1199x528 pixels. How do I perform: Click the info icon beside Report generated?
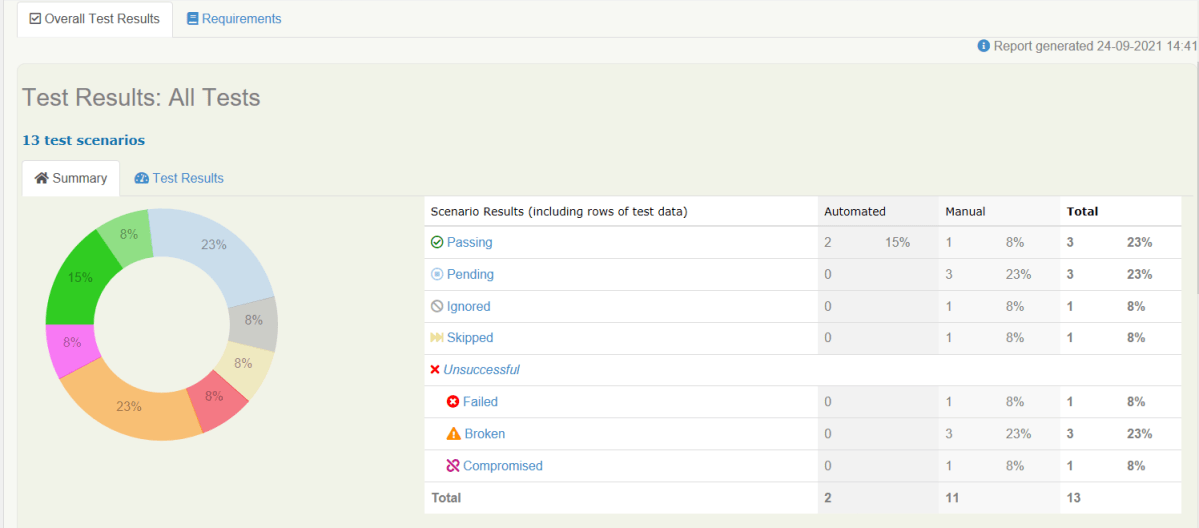click(x=983, y=46)
